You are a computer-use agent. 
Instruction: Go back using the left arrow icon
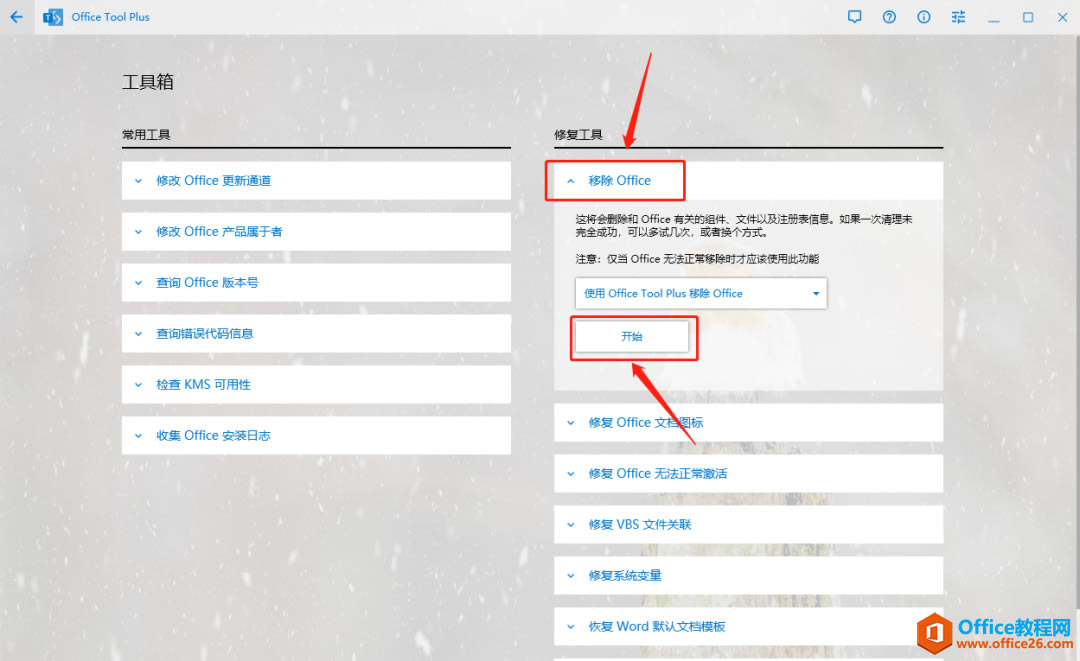[x=17, y=17]
